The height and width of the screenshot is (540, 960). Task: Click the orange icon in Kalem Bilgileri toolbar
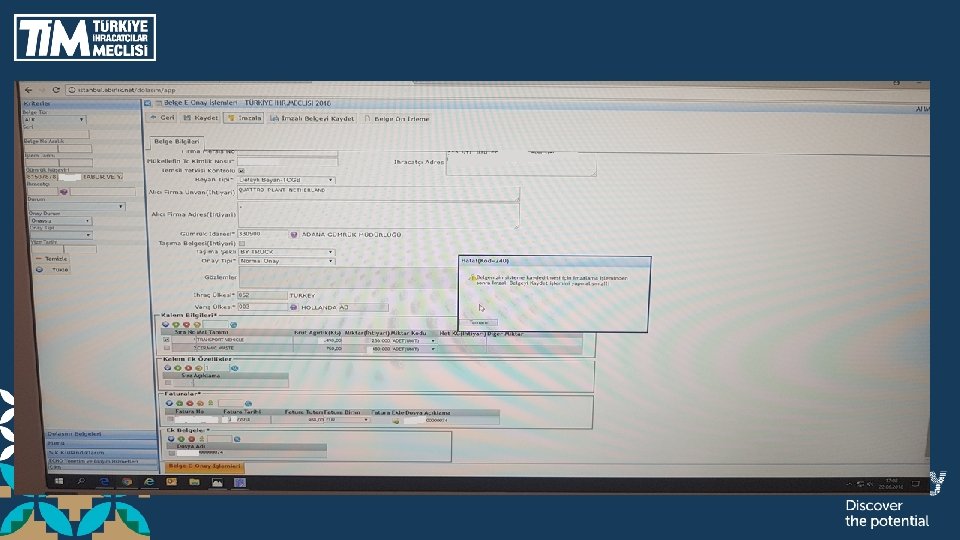197,324
